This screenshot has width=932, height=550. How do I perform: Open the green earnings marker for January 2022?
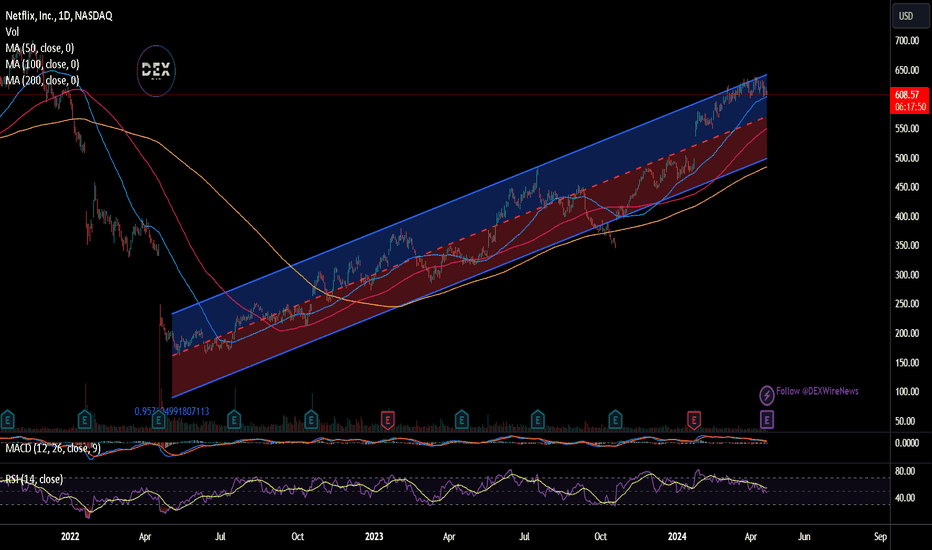click(84, 420)
